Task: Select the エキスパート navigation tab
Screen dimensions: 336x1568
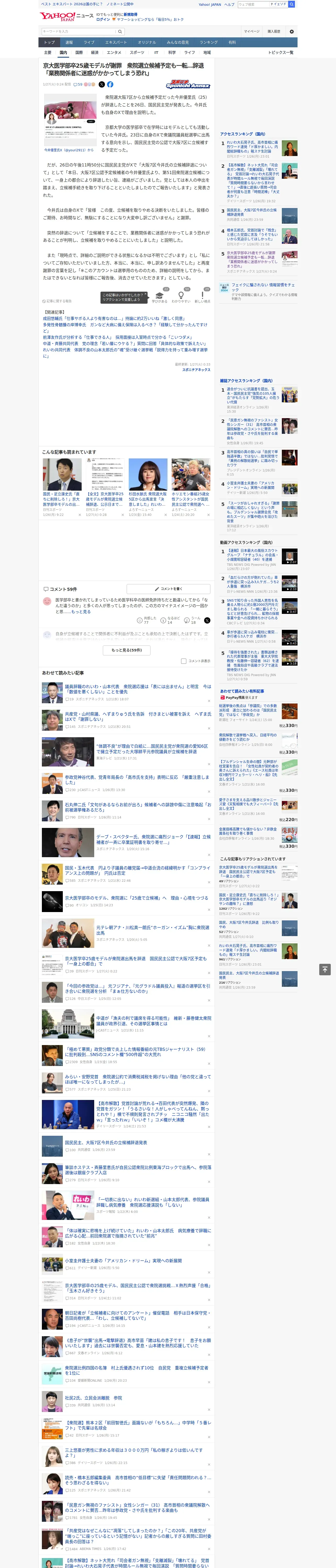Action: (116, 43)
